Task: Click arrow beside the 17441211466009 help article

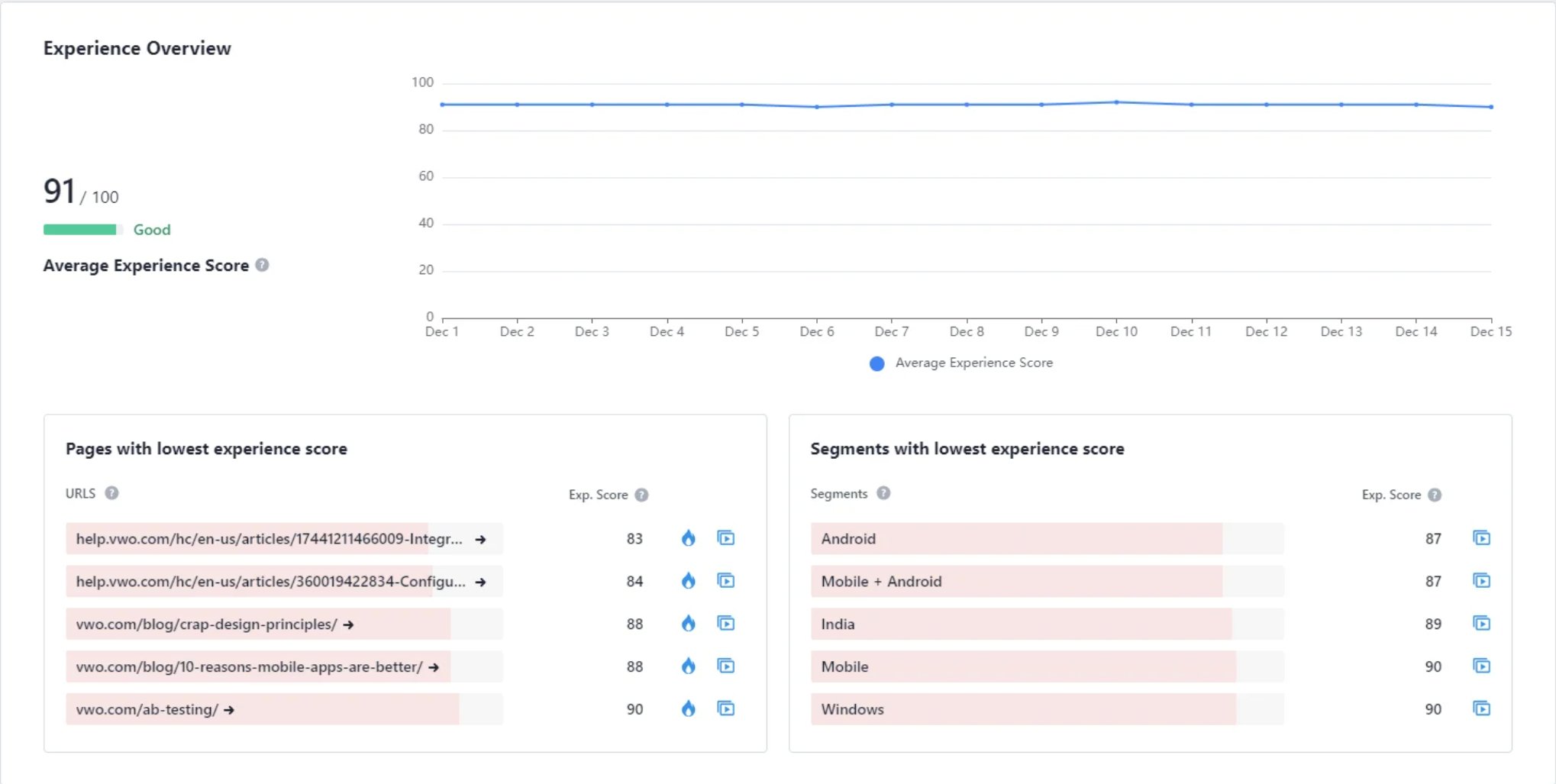Action: (480, 540)
